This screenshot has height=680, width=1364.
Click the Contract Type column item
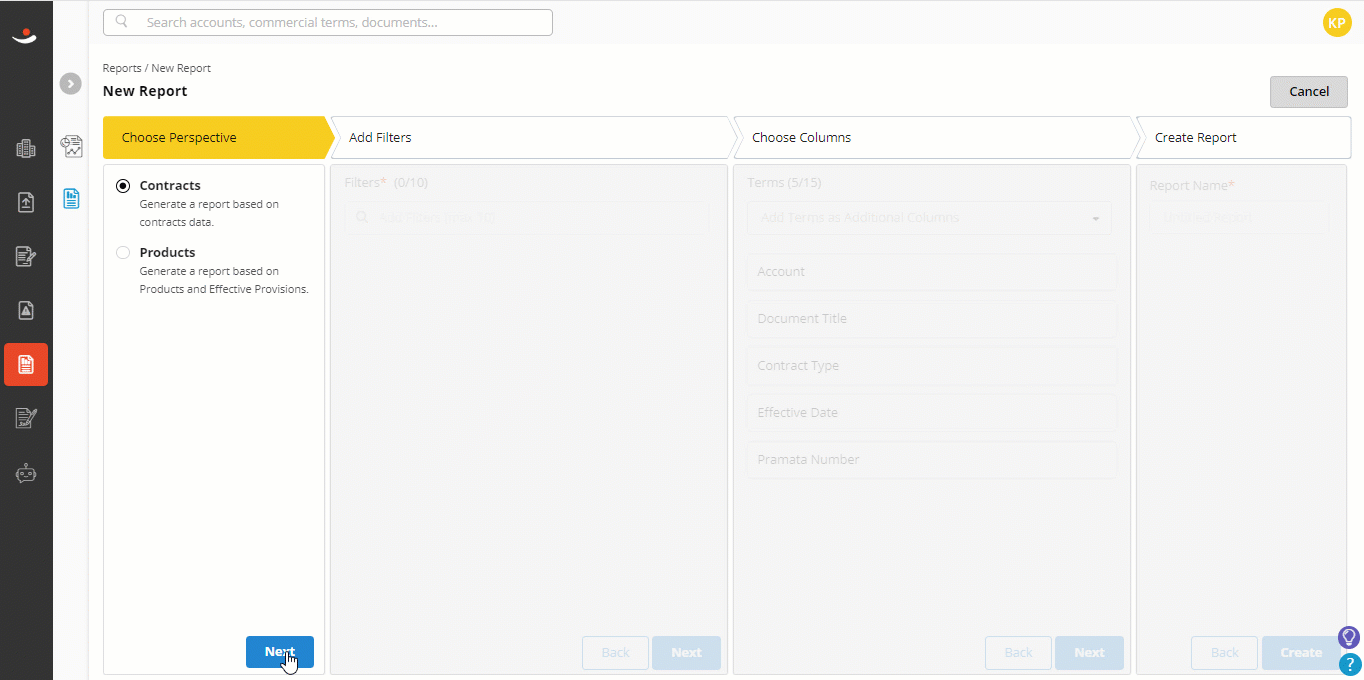coord(931,365)
